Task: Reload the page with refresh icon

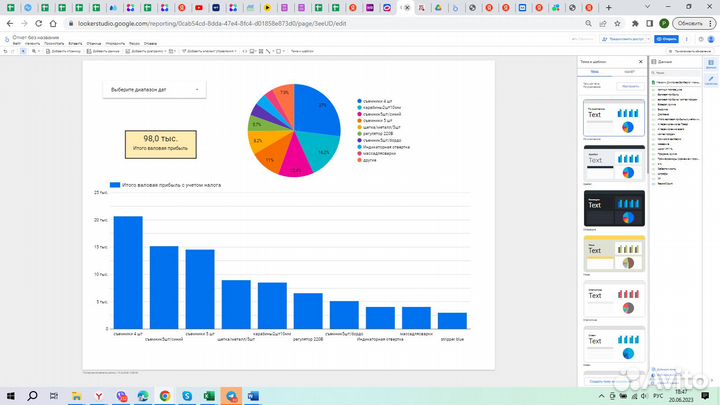Action: point(44,22)
